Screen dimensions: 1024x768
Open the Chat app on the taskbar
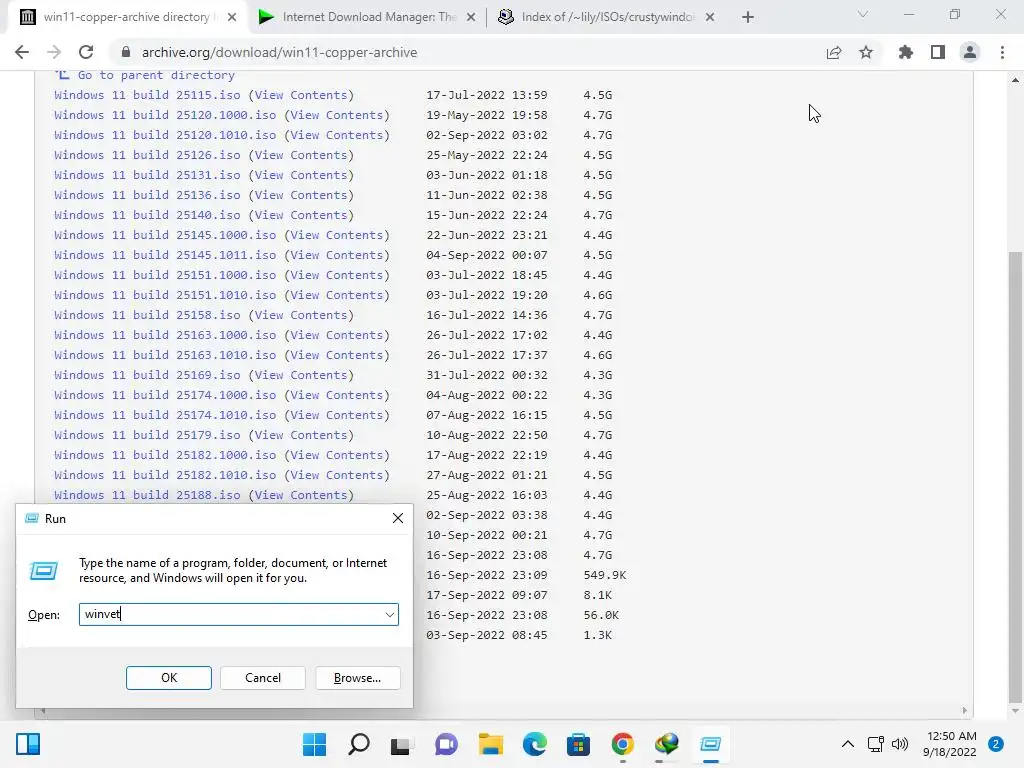point(446,744)
